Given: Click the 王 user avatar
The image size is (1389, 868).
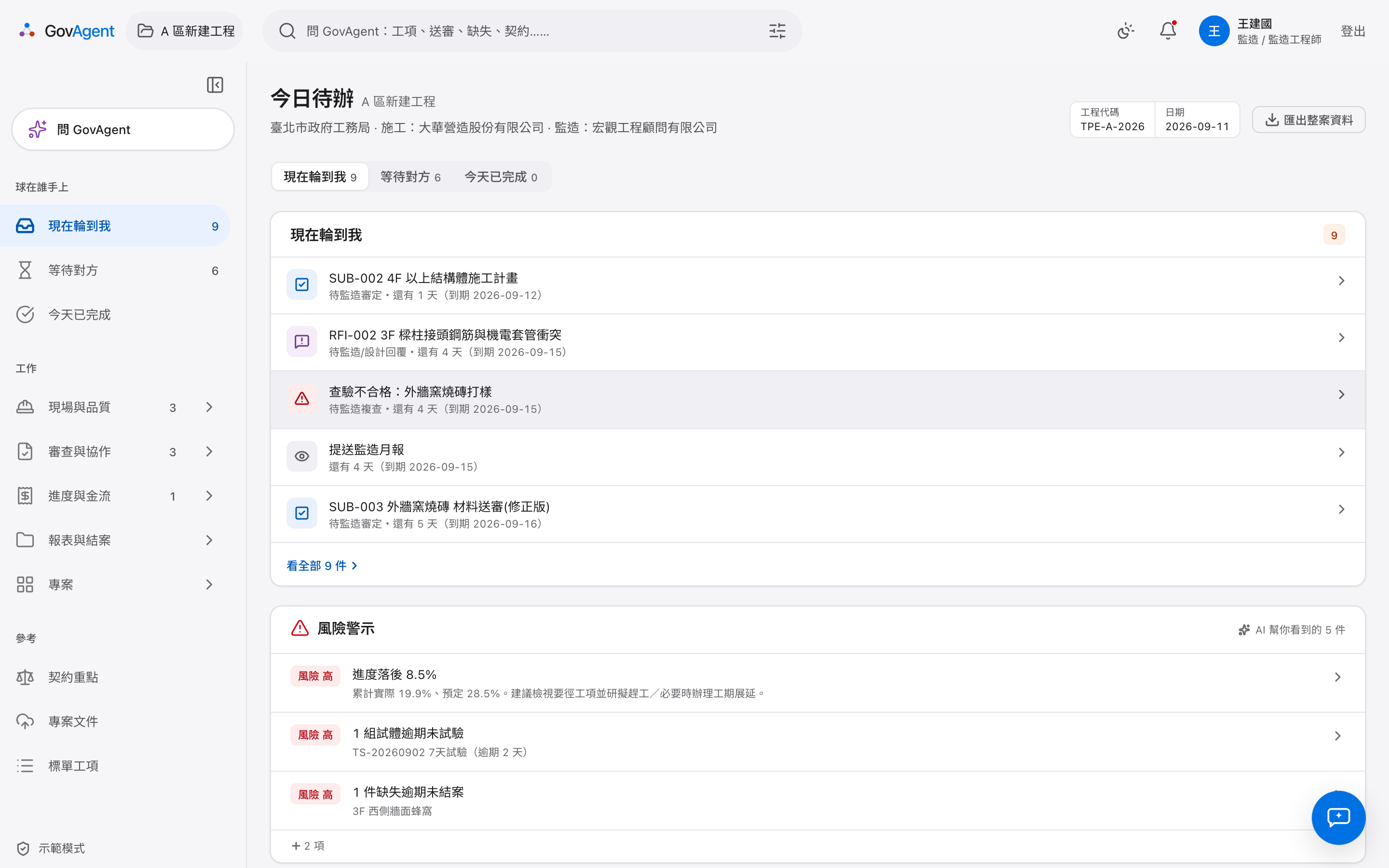Looking at the screenshot, I should (1214, 31).
